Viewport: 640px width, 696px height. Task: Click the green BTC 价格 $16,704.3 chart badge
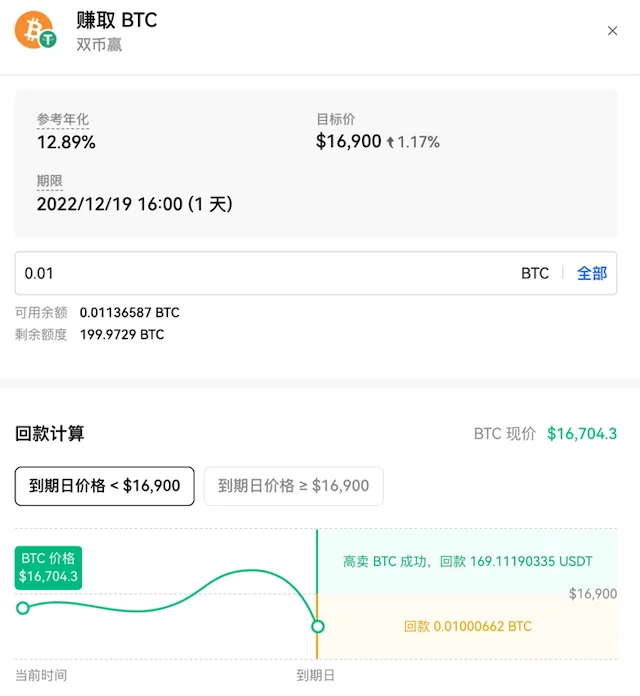coord(48,568)
